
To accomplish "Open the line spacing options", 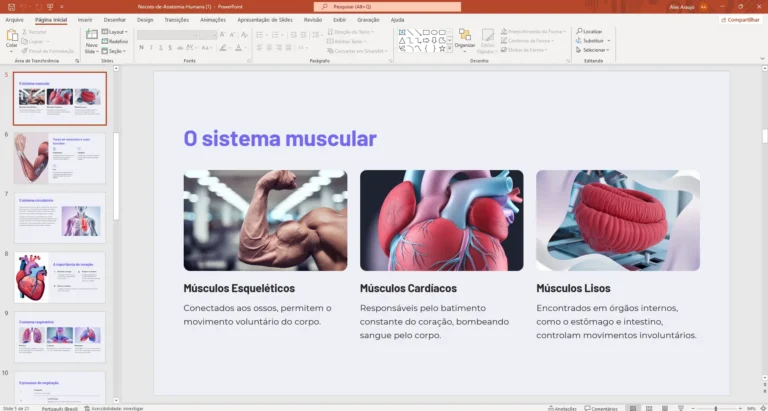I will [318, 35].
